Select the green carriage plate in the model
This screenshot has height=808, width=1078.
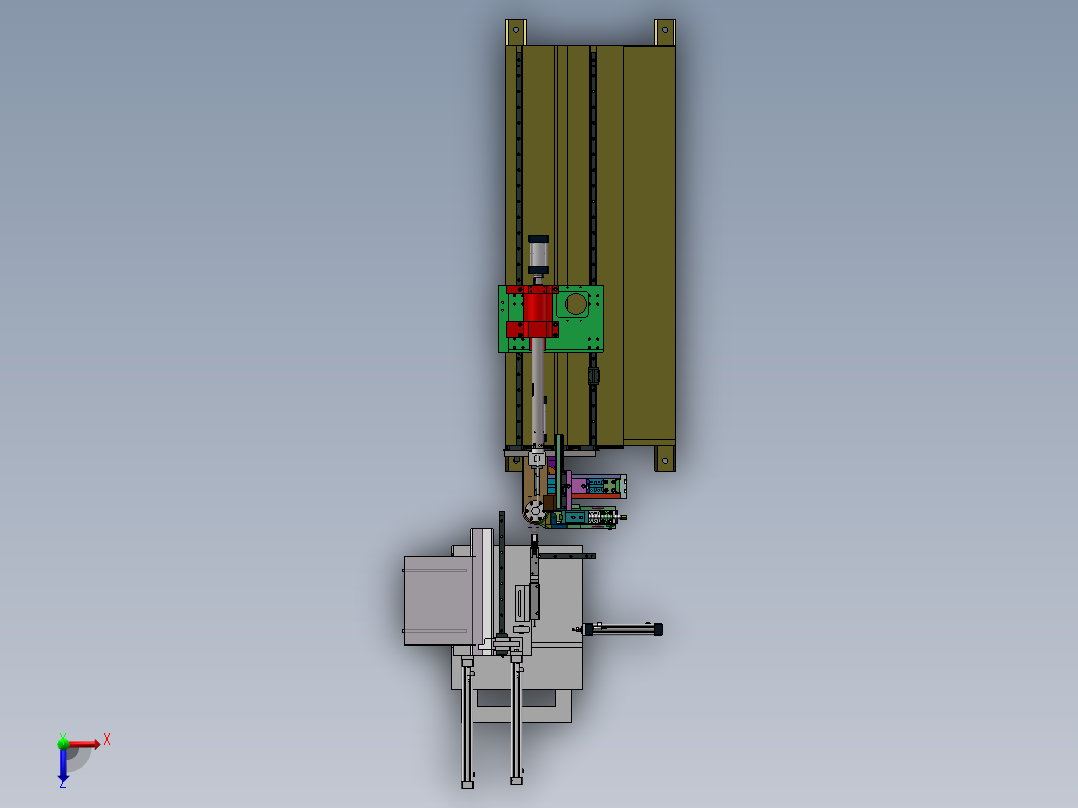point(551,319)
